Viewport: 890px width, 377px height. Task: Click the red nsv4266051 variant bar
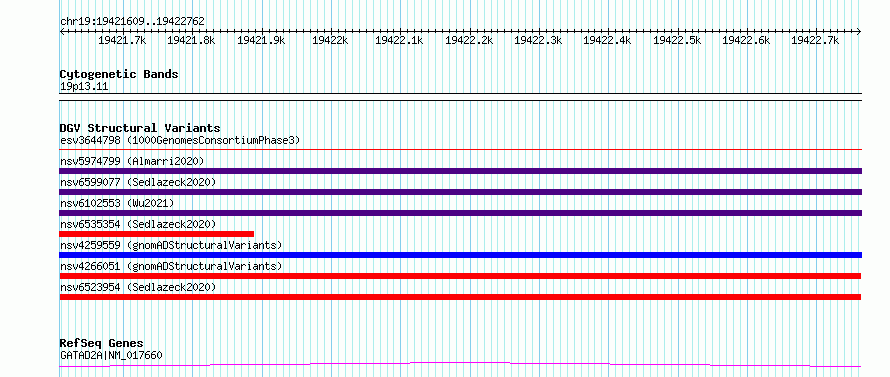click(460, 276)
